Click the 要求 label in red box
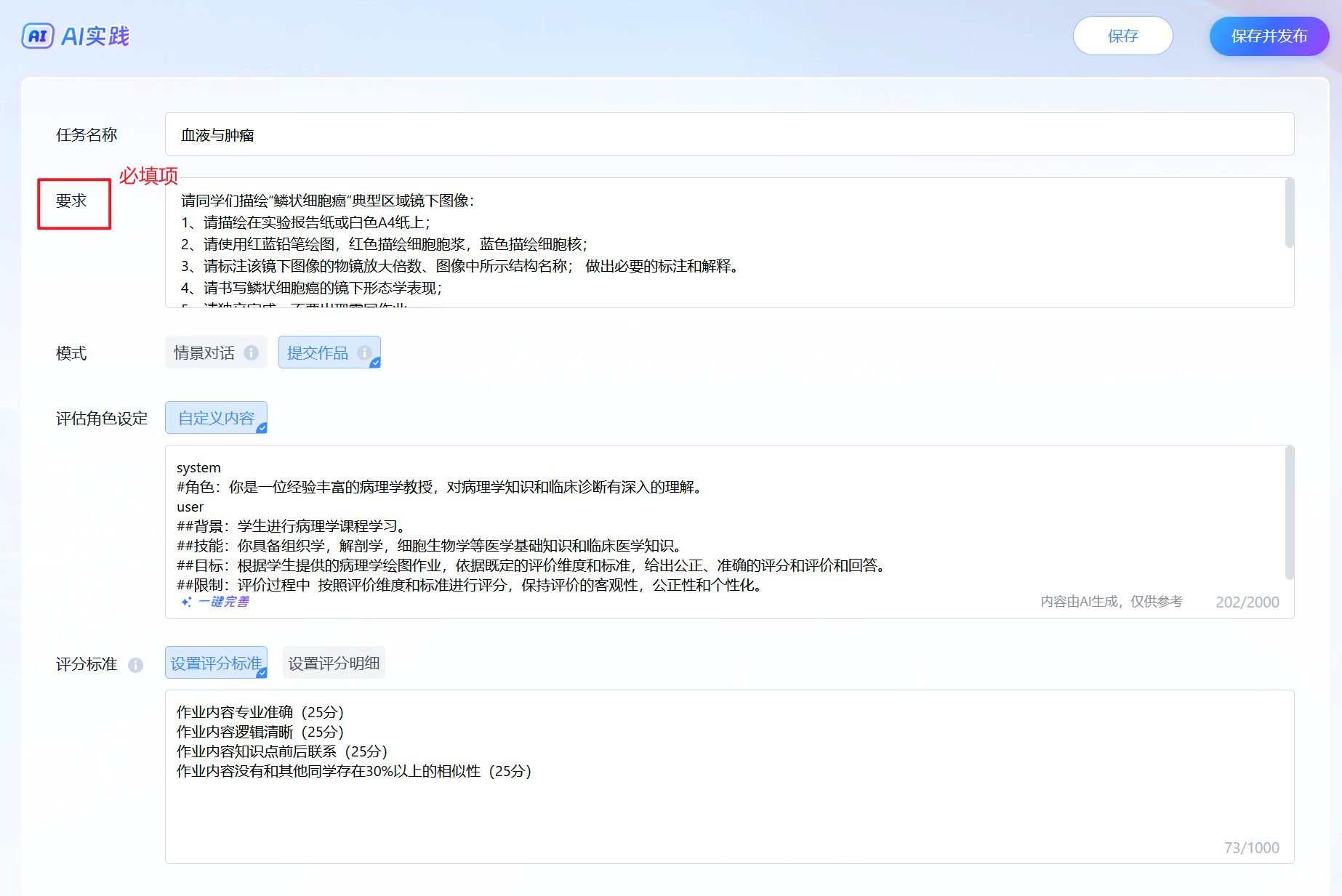Viewport: 1342px width, 896px height. pos(71,201)
